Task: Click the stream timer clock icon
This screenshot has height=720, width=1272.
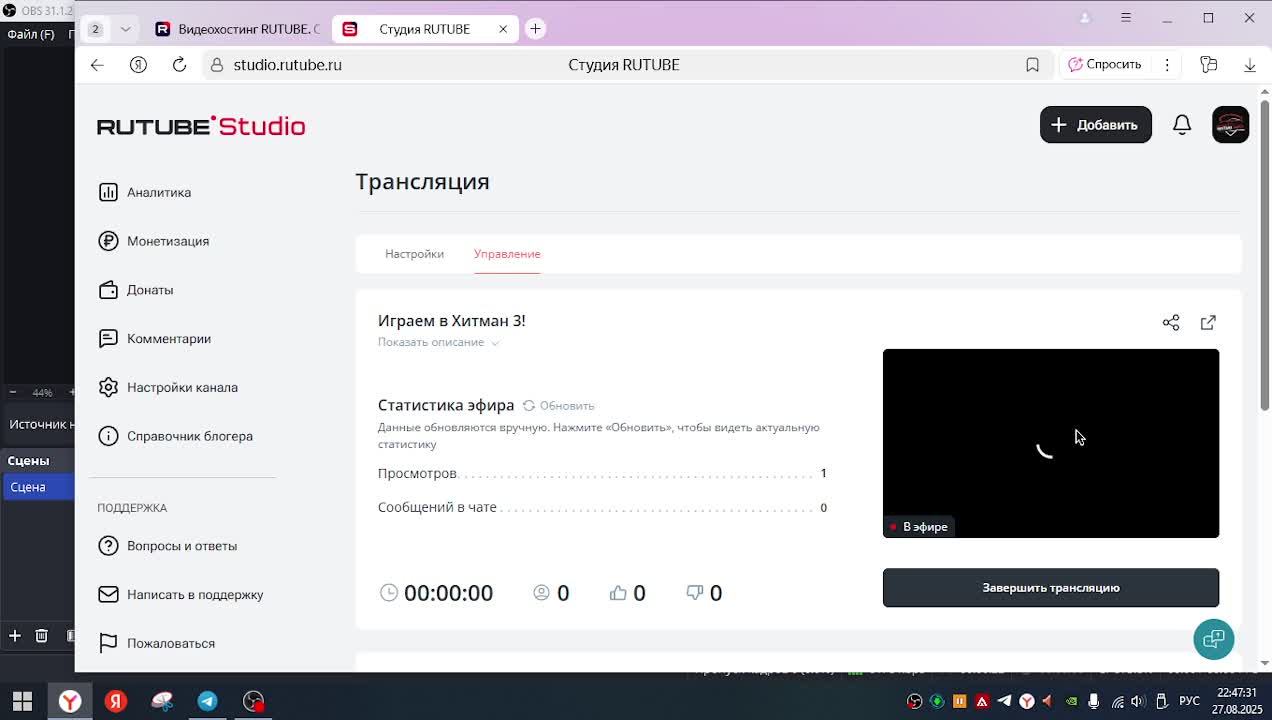Action: [x=389, y=593]
